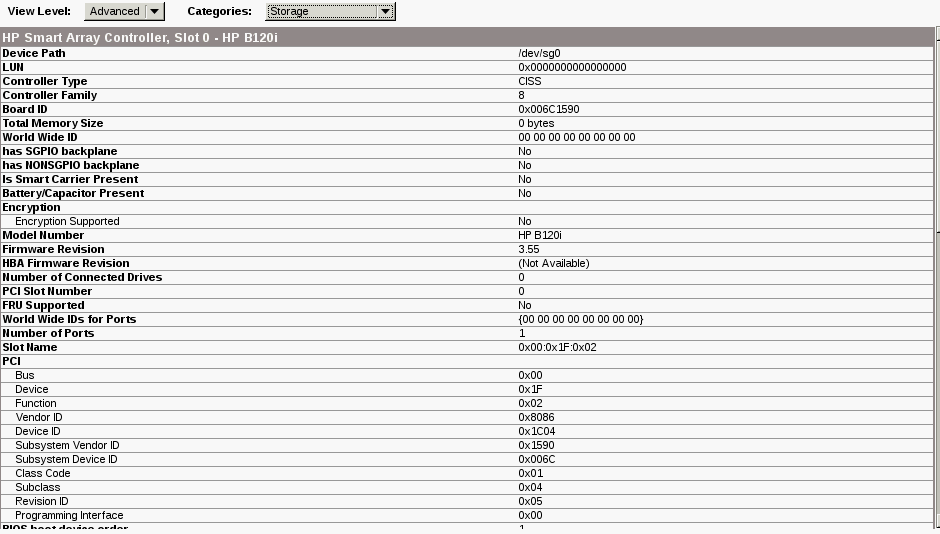Screen dimensions: 940x534
Task: Open the View Level dropdown
Action: click(x=124, y=11)
